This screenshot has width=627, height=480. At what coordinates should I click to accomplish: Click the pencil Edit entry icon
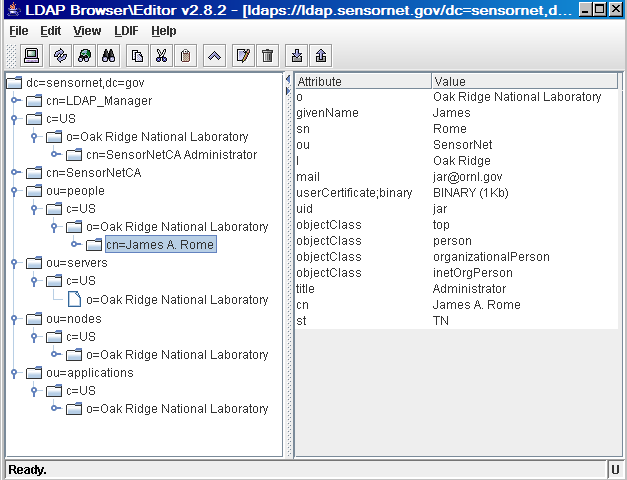[242, 56]
